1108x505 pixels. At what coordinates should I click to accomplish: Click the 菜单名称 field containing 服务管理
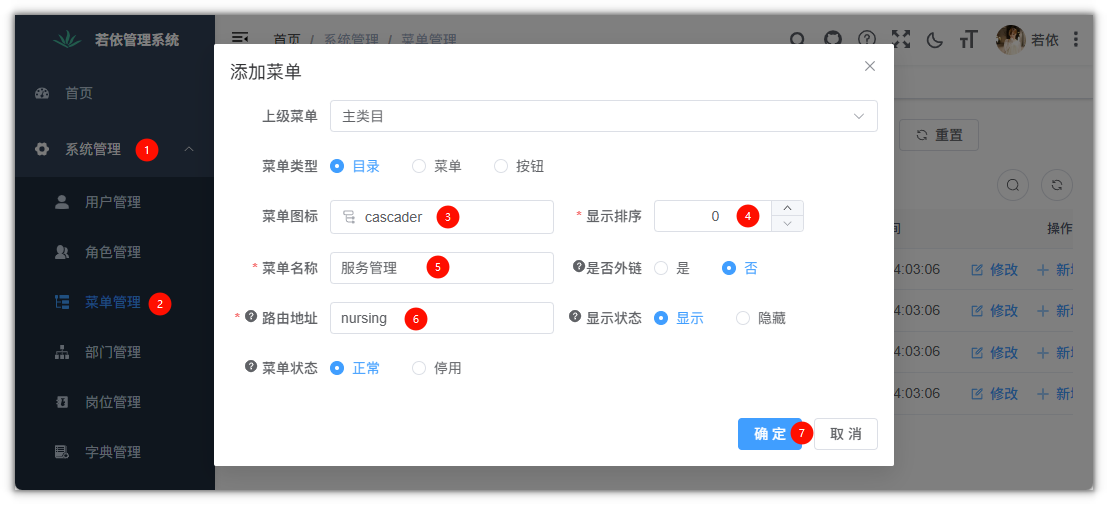point(442,268)
